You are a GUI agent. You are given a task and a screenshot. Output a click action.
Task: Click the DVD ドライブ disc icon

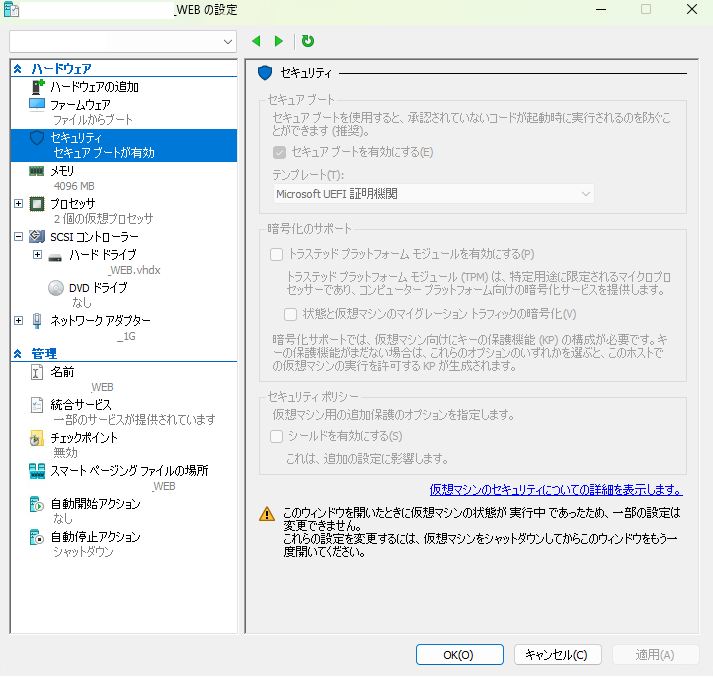56,288
